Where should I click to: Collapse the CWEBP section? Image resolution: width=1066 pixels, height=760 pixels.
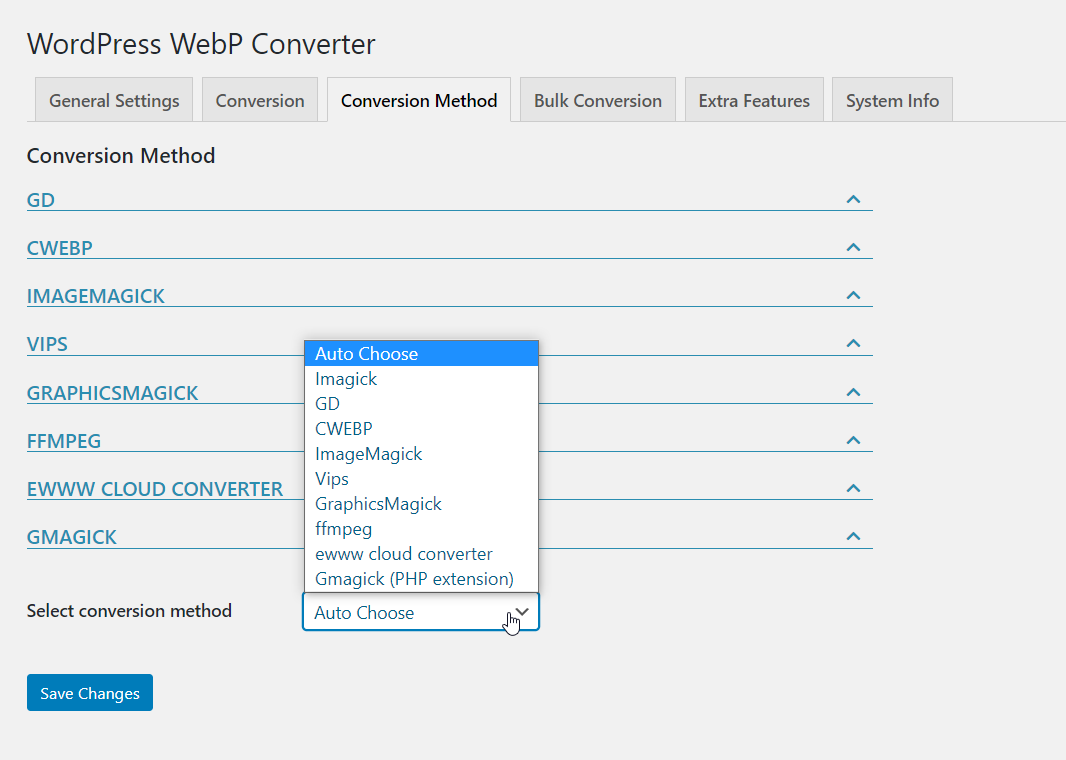pyautogui.click(x=853, y=246)
